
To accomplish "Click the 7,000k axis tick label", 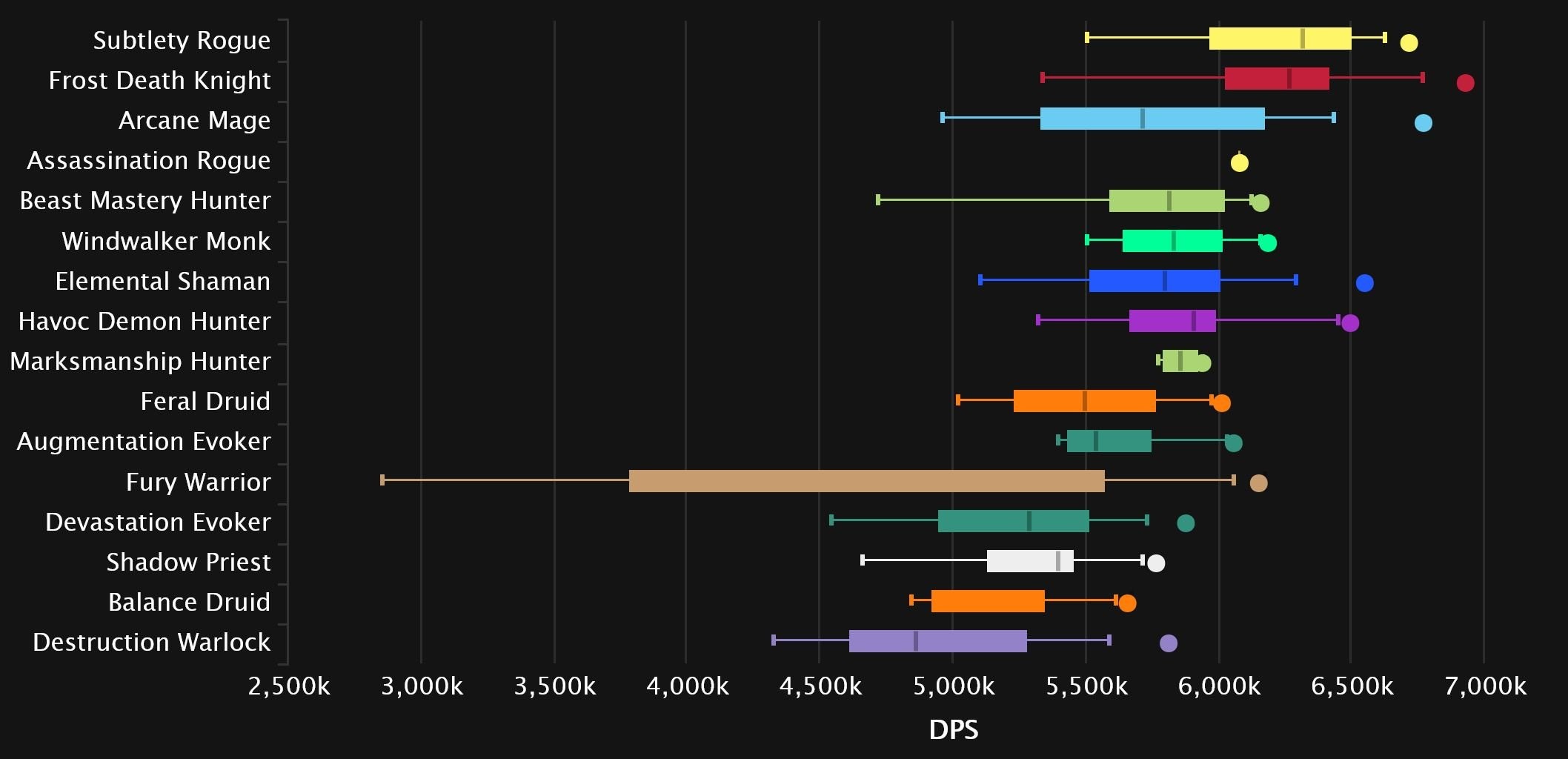I will [x=1485, y=686].
